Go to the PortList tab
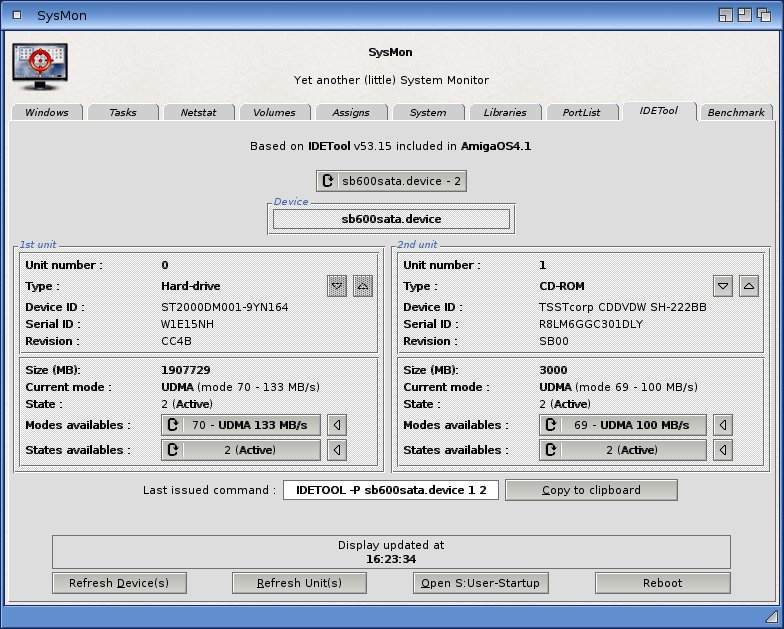Viewport: 784px width, 629px height. click(582, 112)
